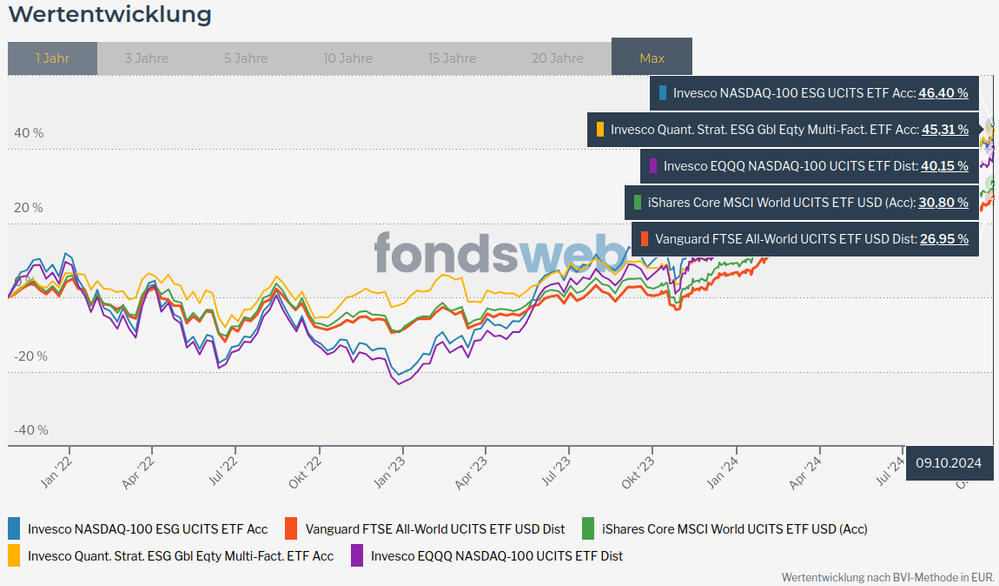999x586 pixels.
Task: Switch to the 3 Jahre tab
Action: (146, 58)
